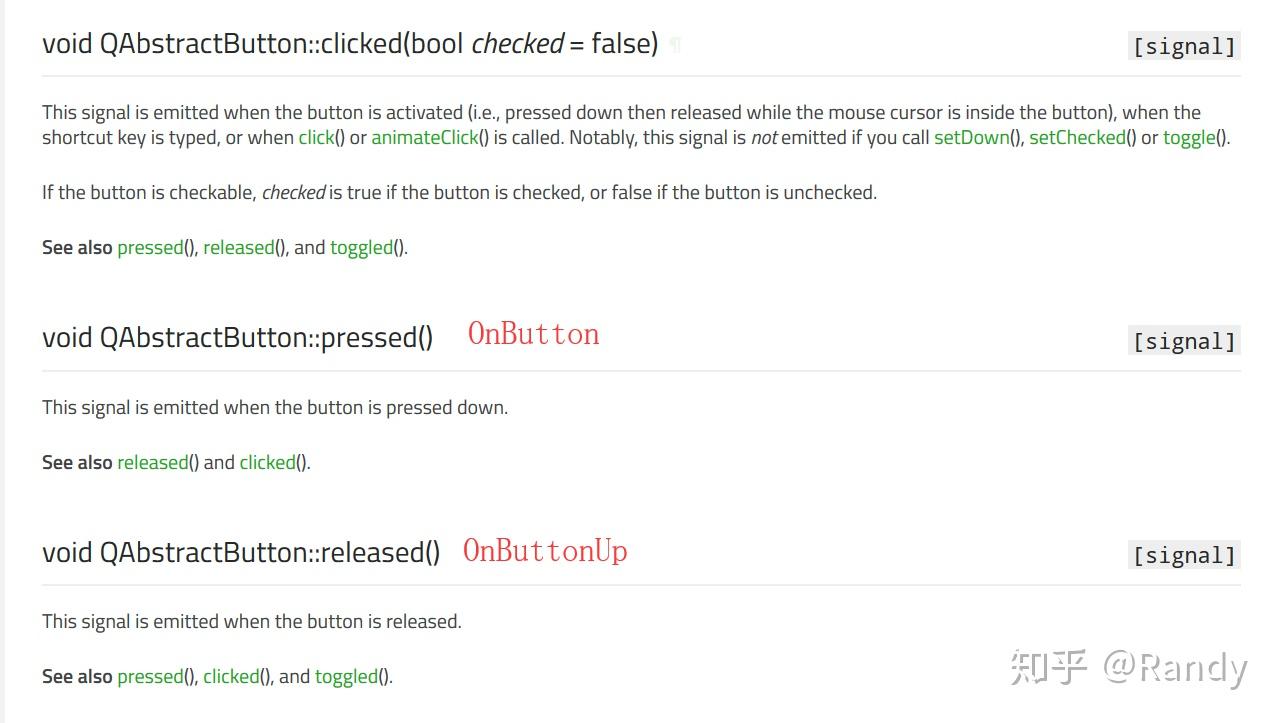Screen dimensions: 1279x723
Task: Click the [signal] badge beside the clicked heading
Action: pyautogui.click(x=1184, y=46)
